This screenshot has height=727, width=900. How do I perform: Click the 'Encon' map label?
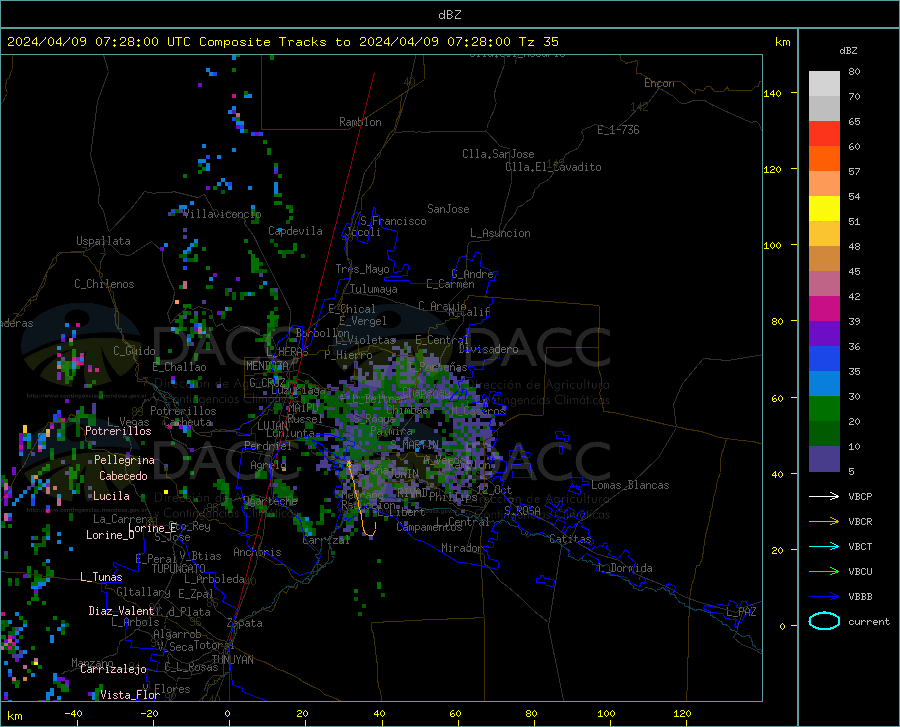[659, 83]
